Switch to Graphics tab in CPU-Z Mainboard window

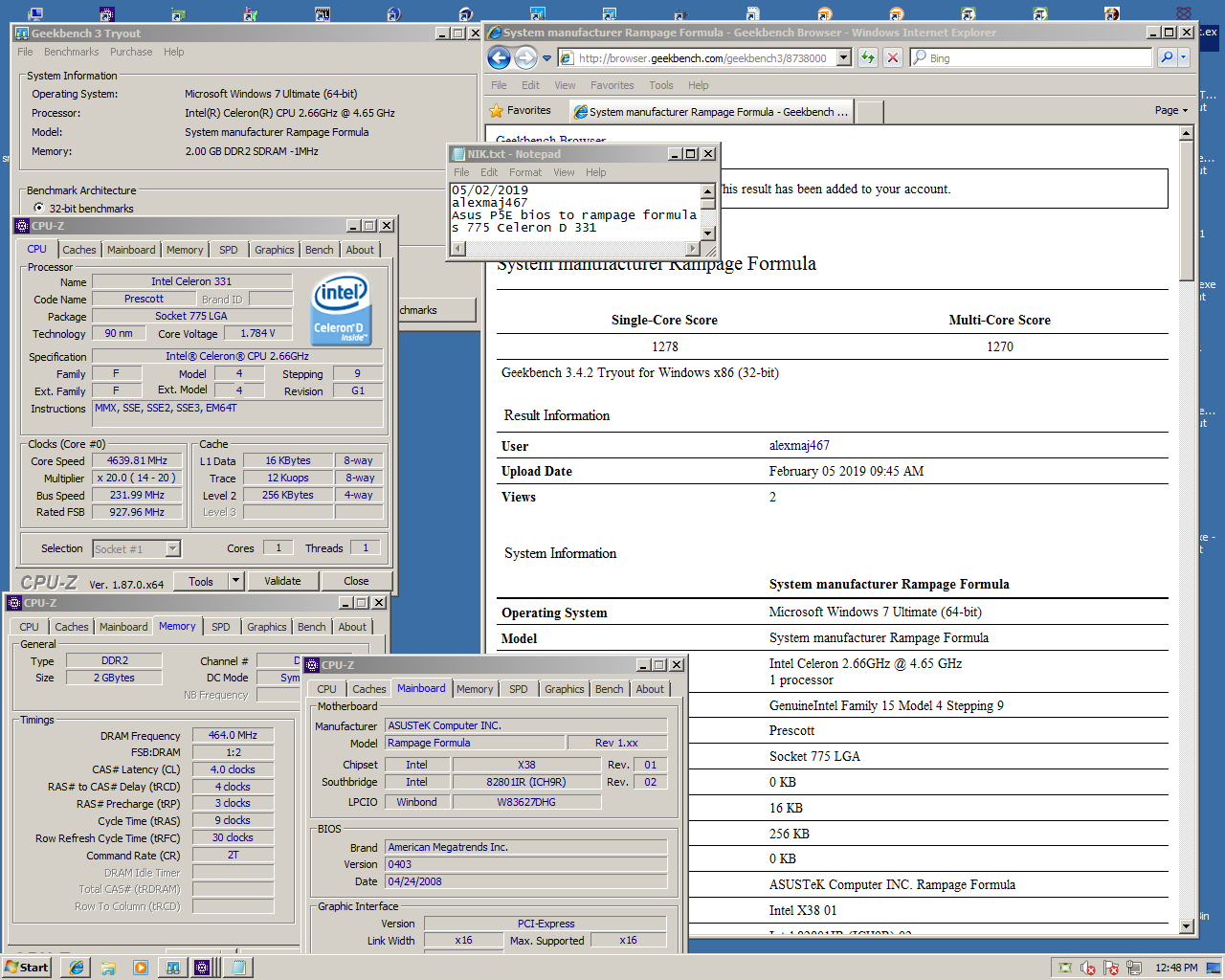565,689
